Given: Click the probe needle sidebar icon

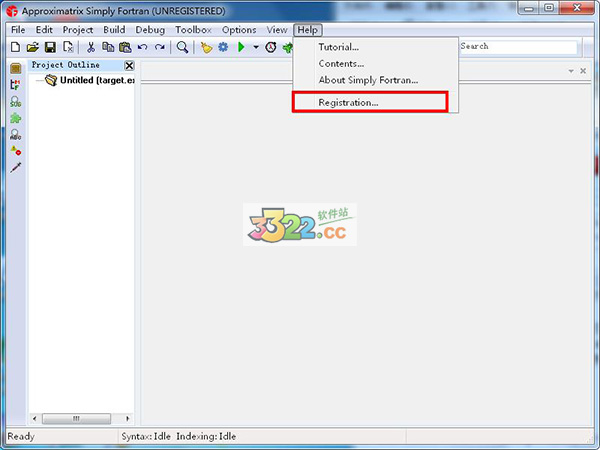Looking at the screenshot, I should click(x=16, y=167).
